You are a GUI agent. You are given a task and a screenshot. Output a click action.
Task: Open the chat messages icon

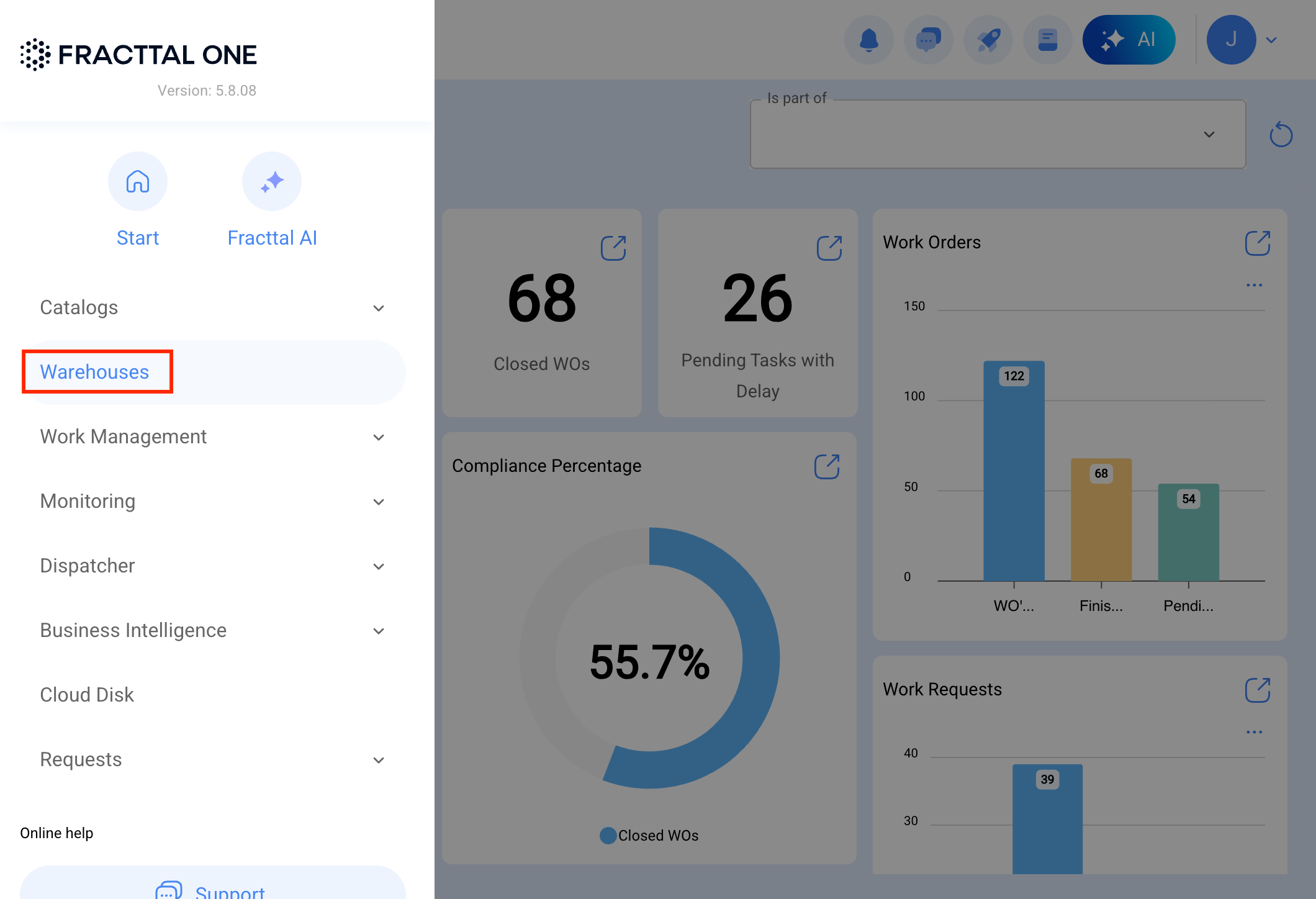pyautogui.click(x=929, y=40)
